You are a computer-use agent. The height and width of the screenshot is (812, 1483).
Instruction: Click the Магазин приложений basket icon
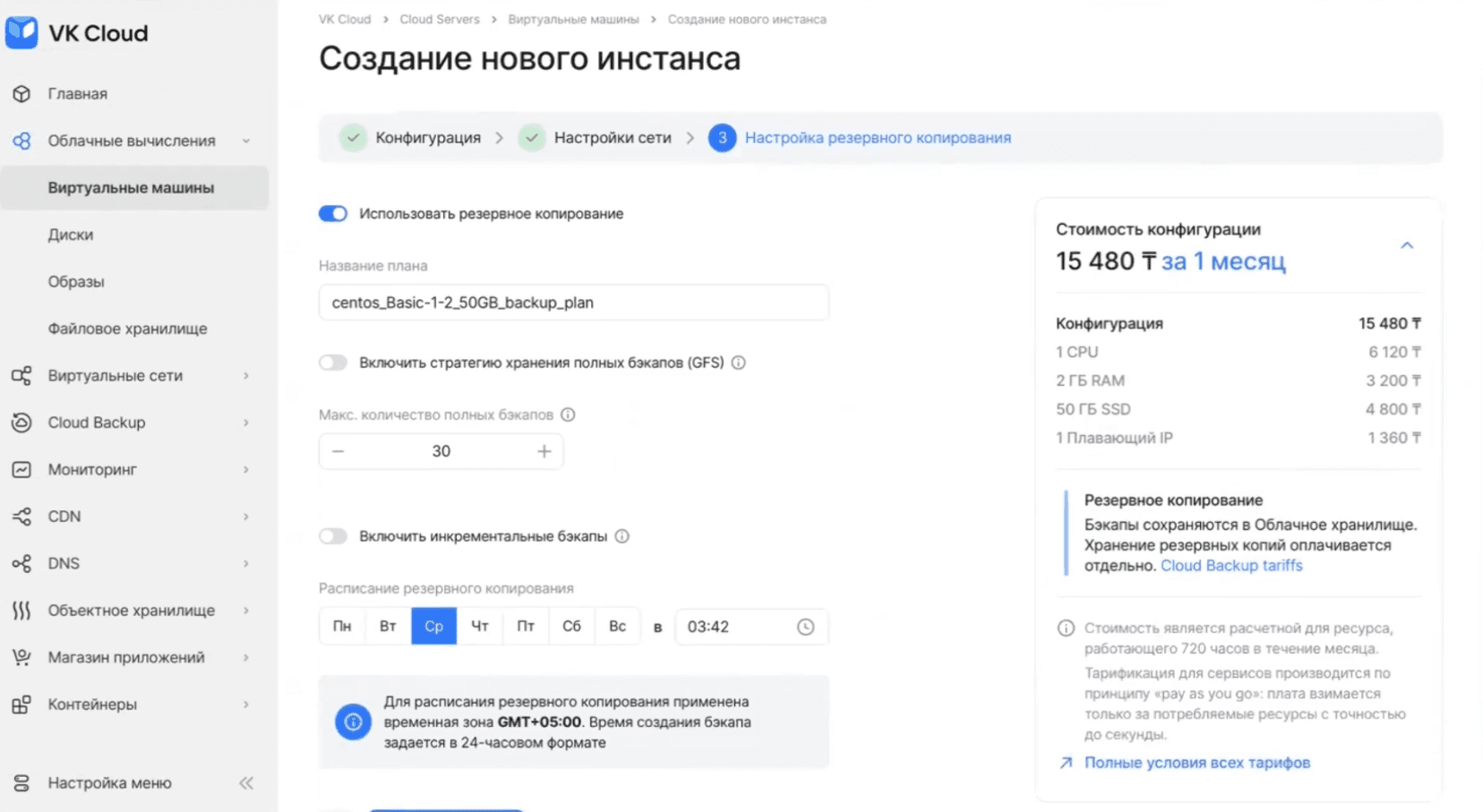(21, 657)
